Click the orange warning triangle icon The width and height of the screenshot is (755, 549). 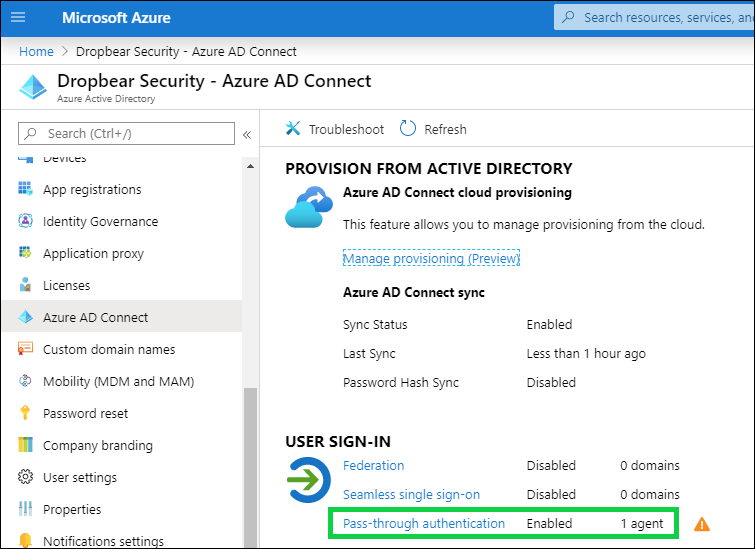702,524
